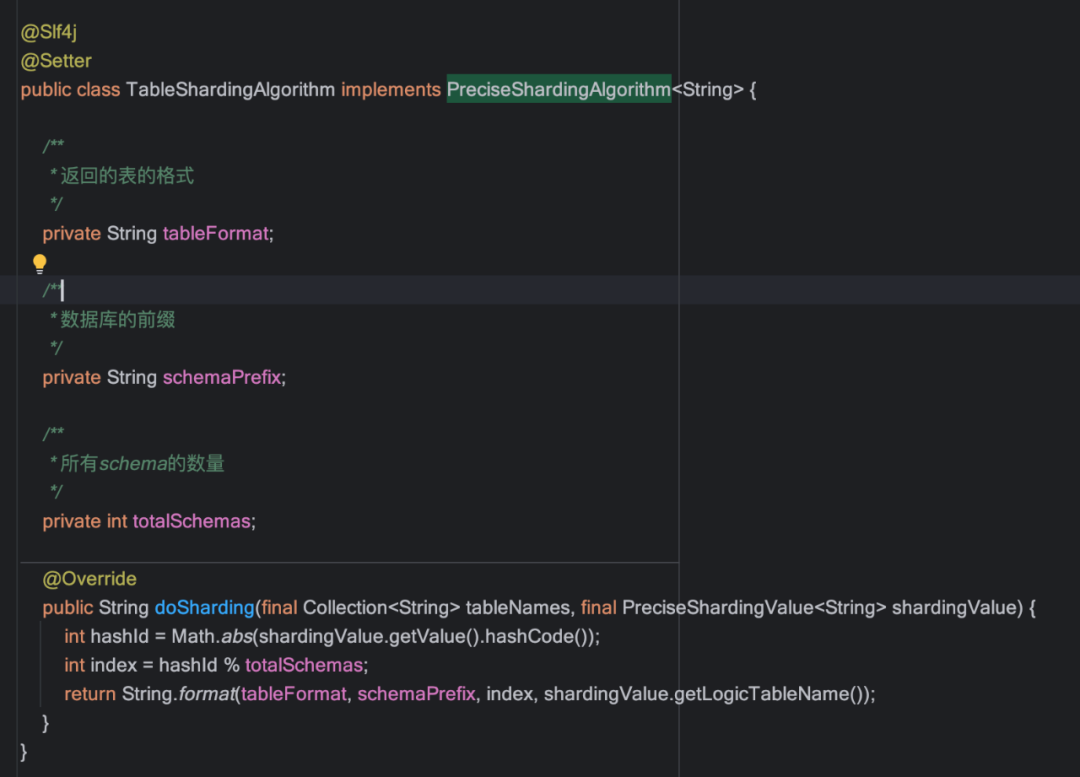Click the totalSchemas usage in index line
The height and width of the screenshot is (777, 1080).
pos(304,665)
